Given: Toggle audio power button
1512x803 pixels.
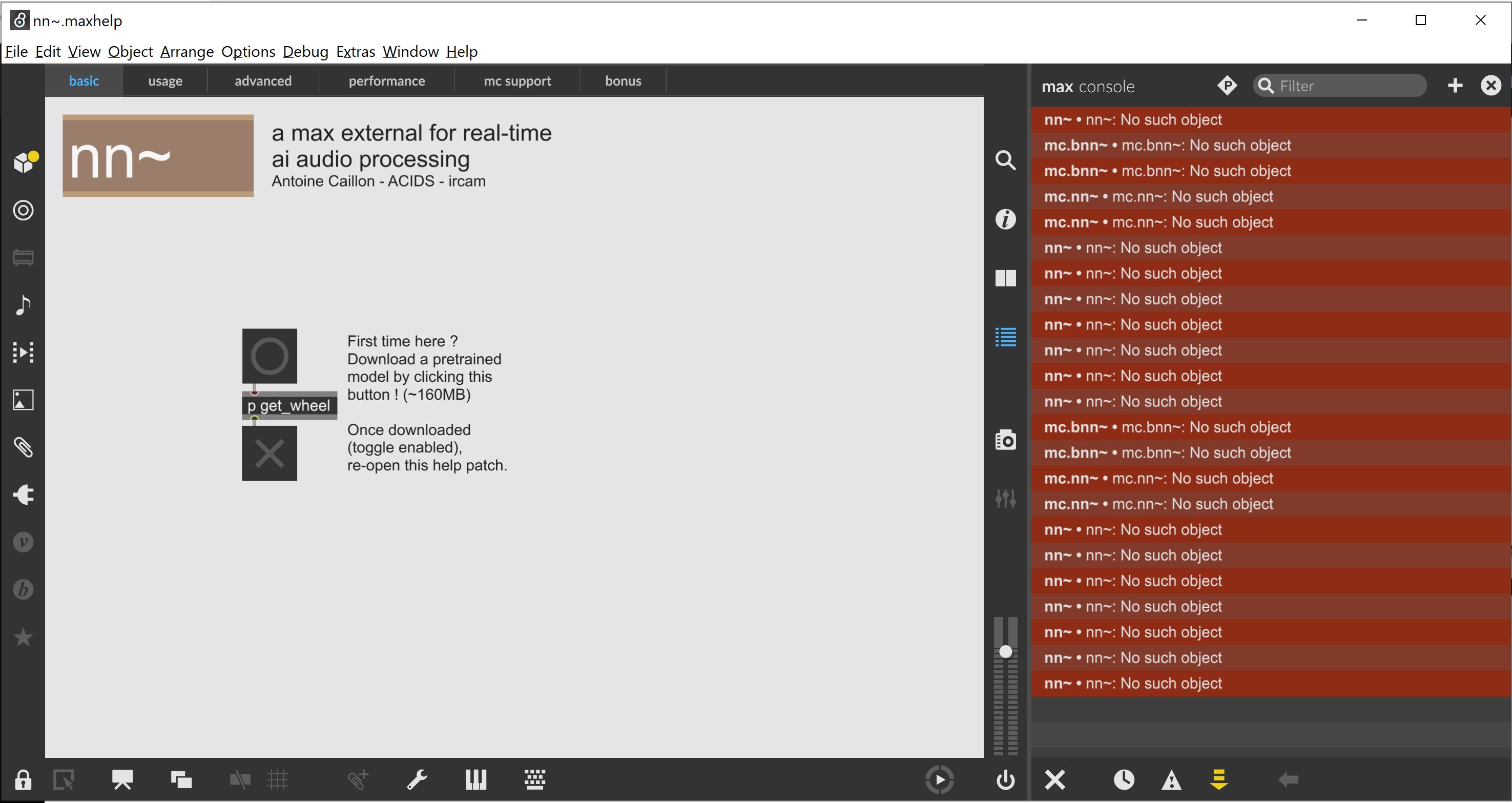Looking at the screenshot, I should tap(1005, 780).
